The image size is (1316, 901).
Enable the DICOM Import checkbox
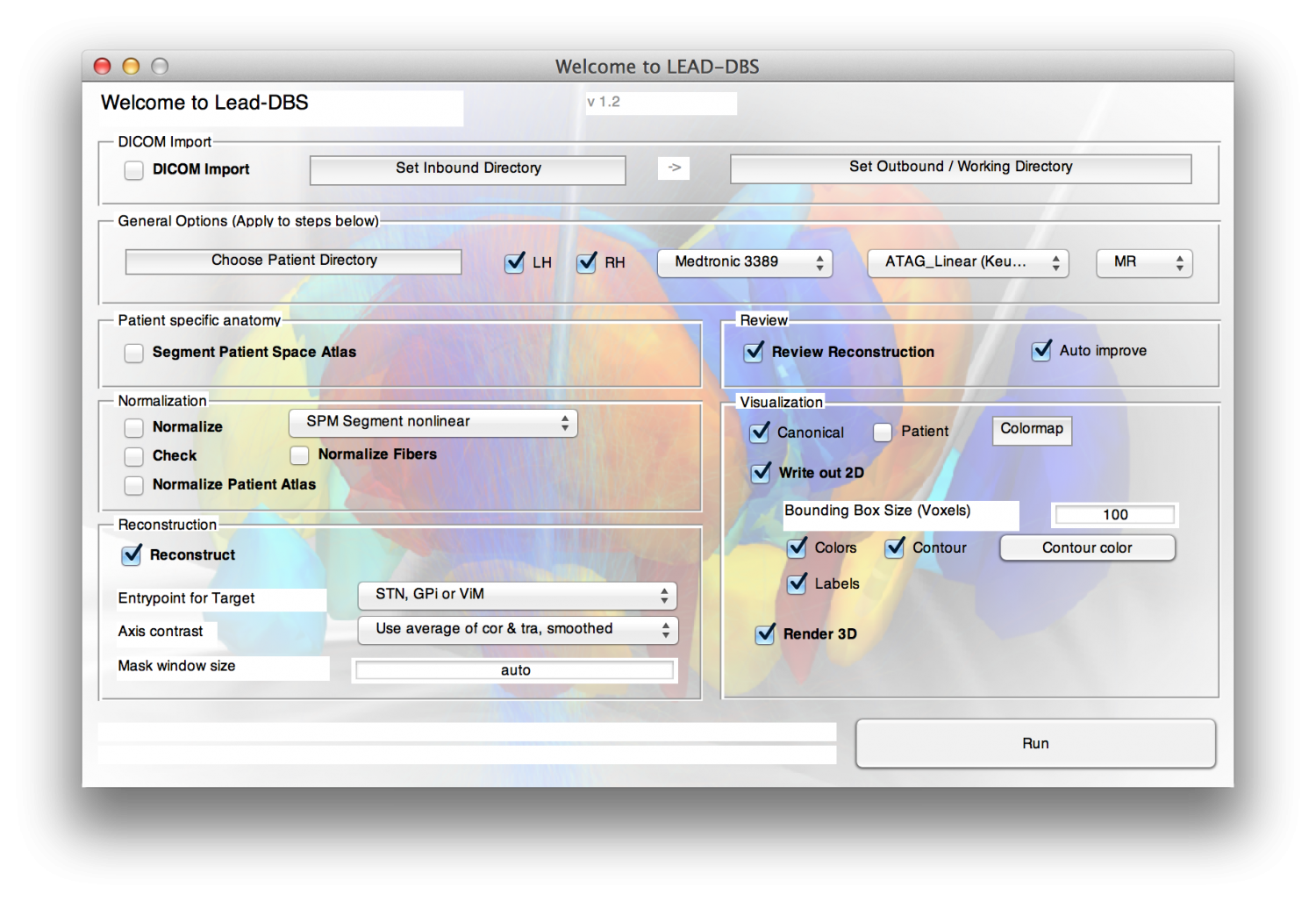(x=134, y=170)
